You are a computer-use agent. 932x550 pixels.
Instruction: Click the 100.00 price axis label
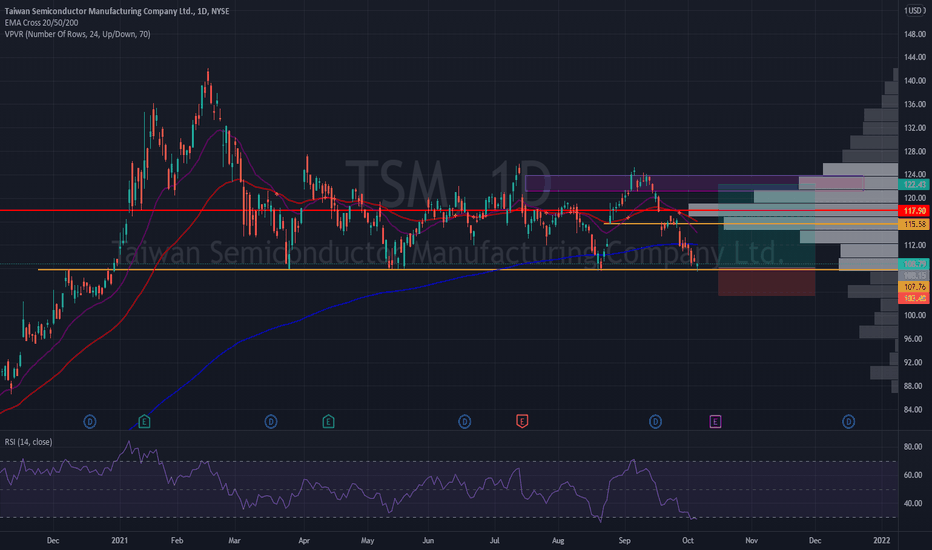click(x=915, y=315)
